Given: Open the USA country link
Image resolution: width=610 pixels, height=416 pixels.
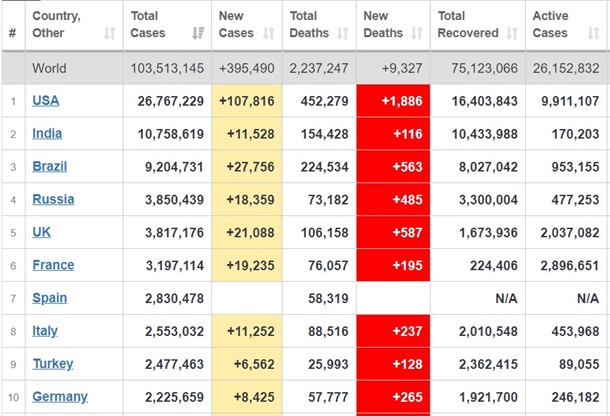Looking at the screenshot, I should 46,101.
